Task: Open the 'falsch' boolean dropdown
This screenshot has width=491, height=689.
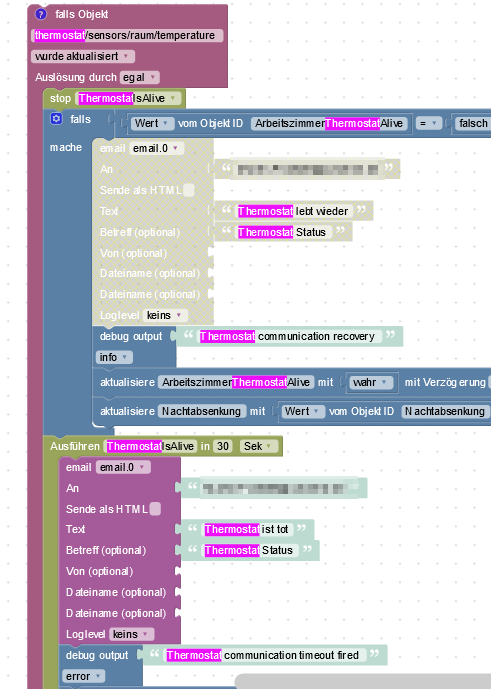Action: (473, 123)
